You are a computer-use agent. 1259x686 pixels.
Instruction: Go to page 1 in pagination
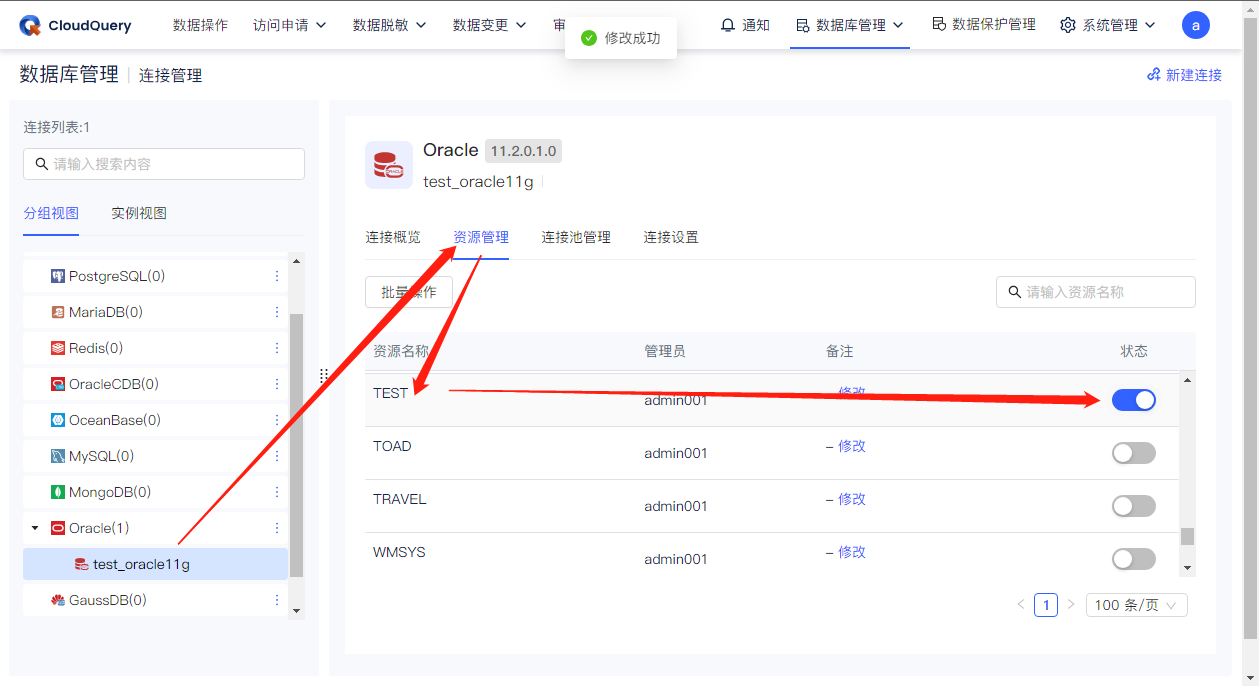tap(1046, 605)
